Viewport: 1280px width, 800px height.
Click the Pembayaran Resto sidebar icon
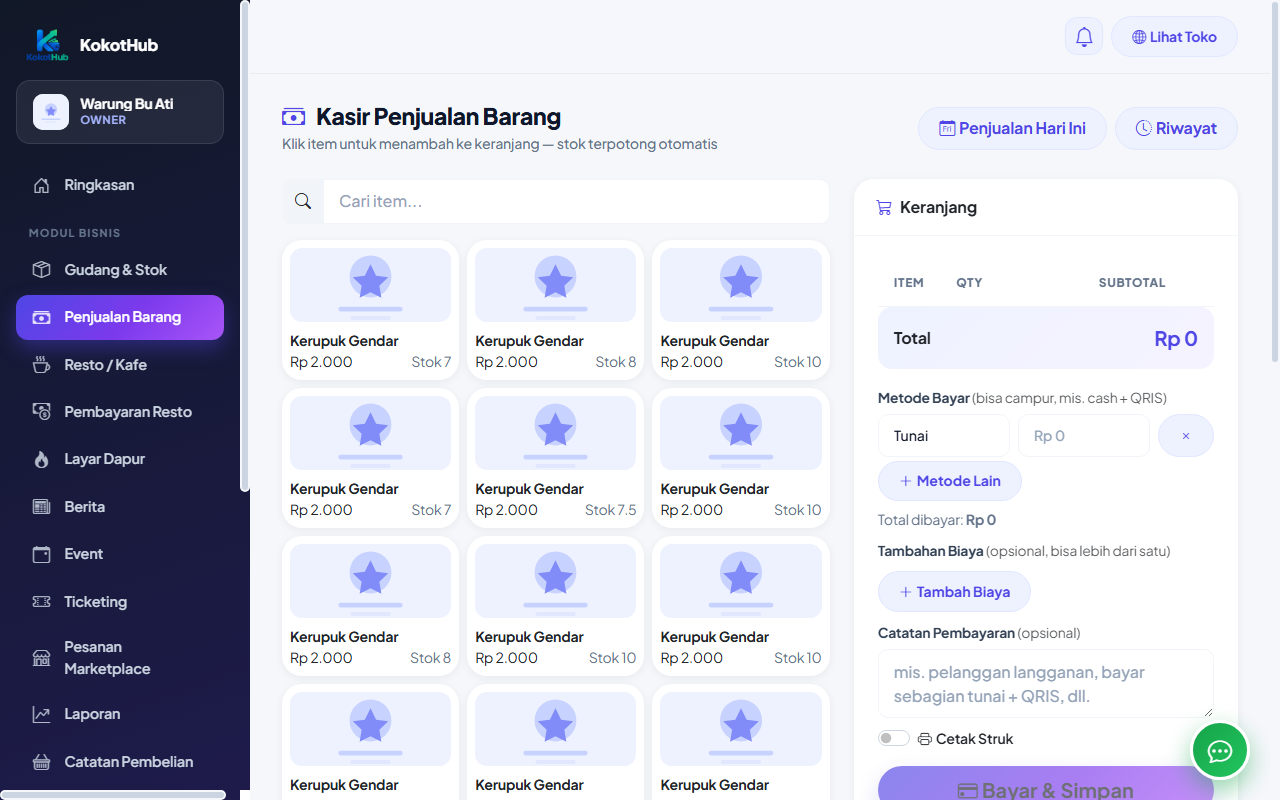tap(42, 412)
